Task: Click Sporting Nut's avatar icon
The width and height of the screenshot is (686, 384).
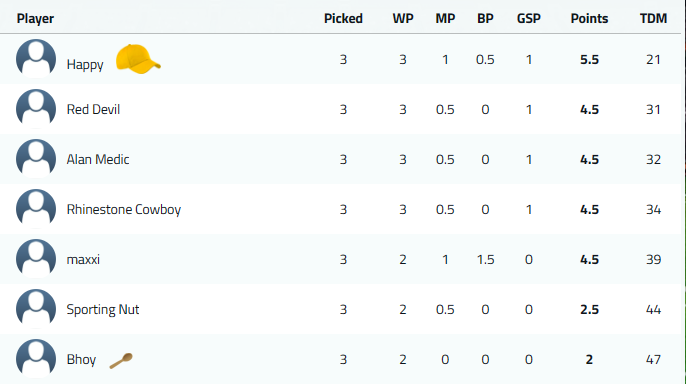Action: pyautogui.click(x=36, y=309)
